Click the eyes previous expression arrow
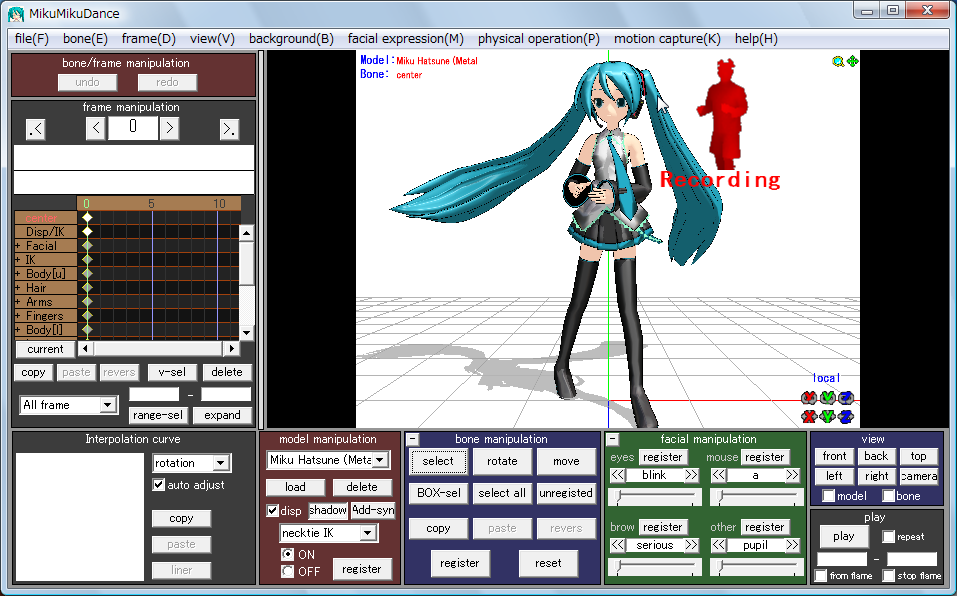957x596 pixels. (617, 475)
